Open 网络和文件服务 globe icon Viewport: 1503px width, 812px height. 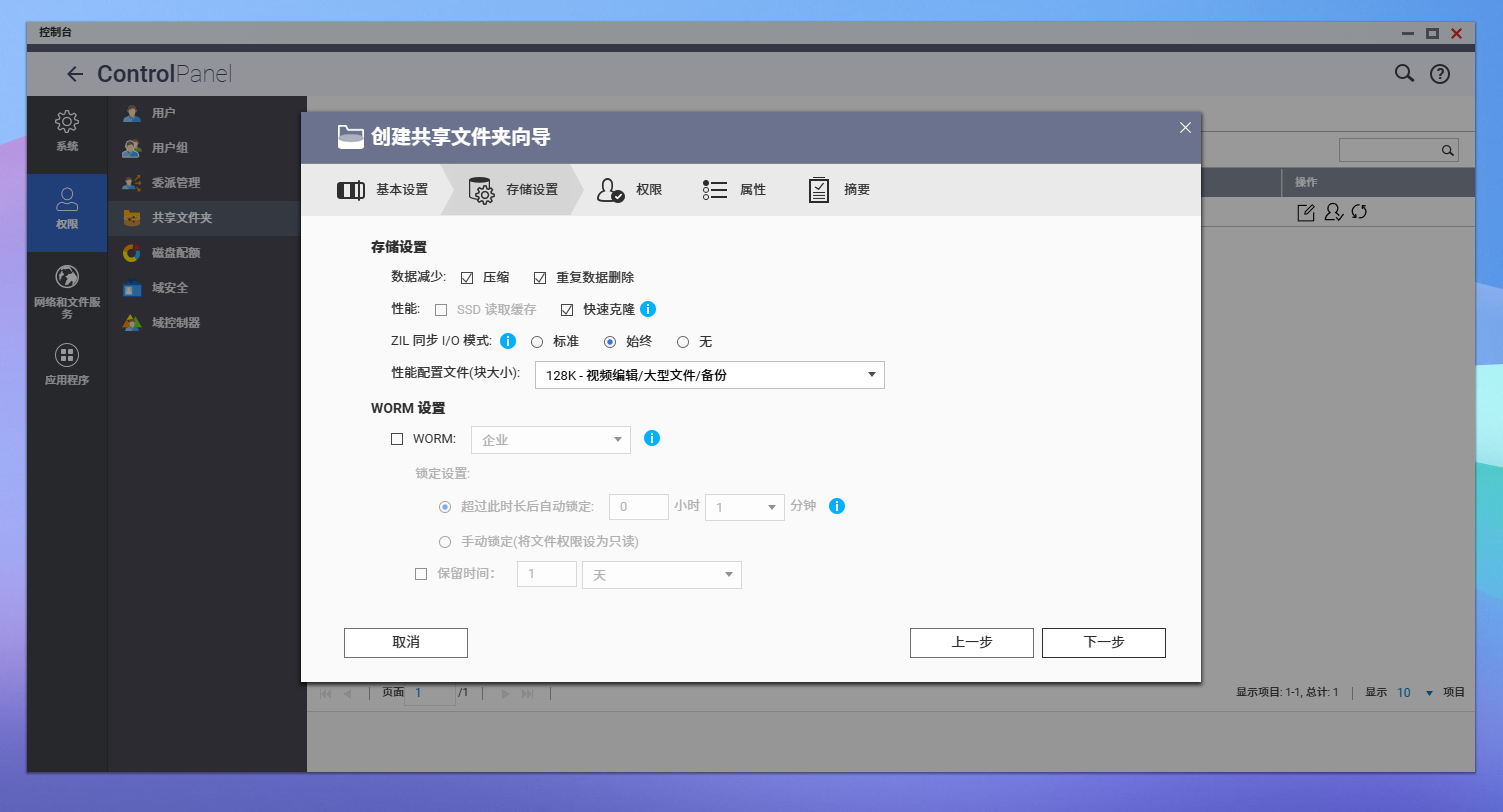click(67, 277)
